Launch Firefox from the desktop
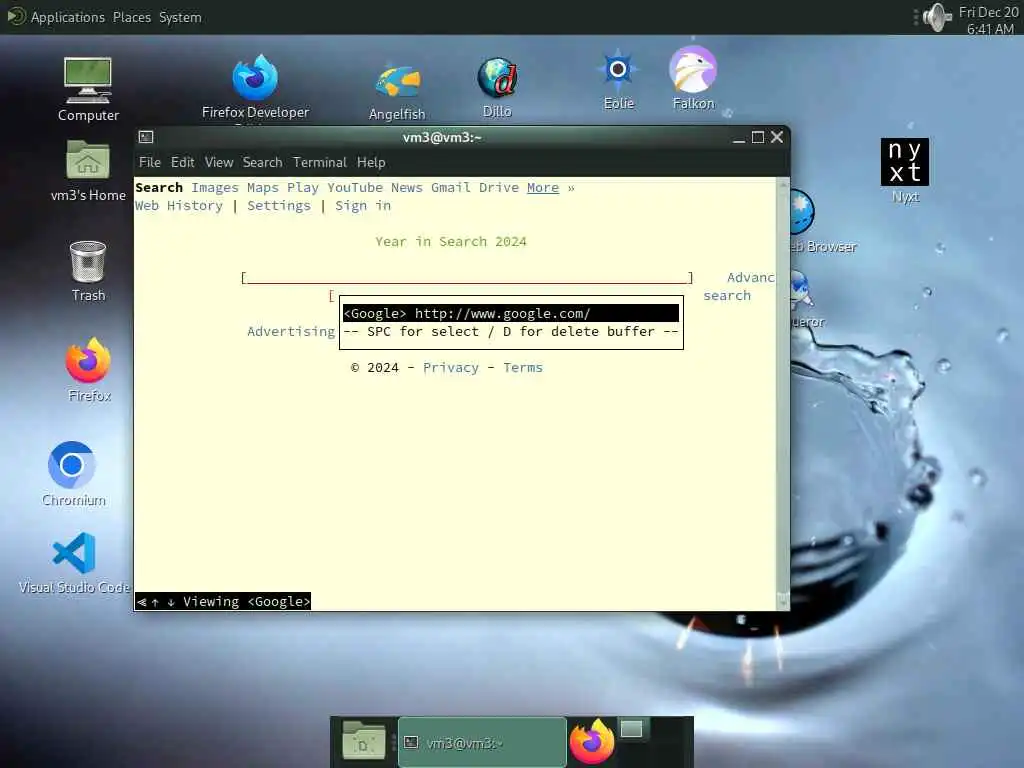Screen dimensions: 1024x768 (89, 369)
